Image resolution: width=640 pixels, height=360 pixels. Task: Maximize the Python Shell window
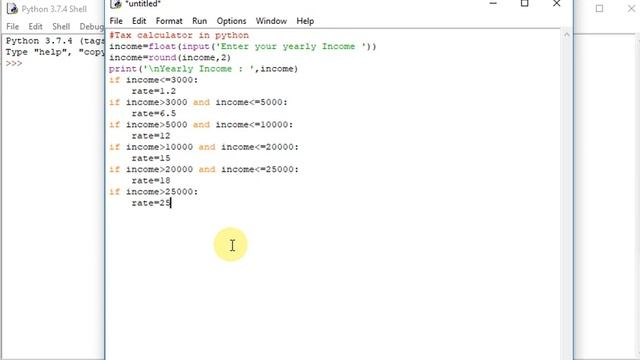pos(599,9)
